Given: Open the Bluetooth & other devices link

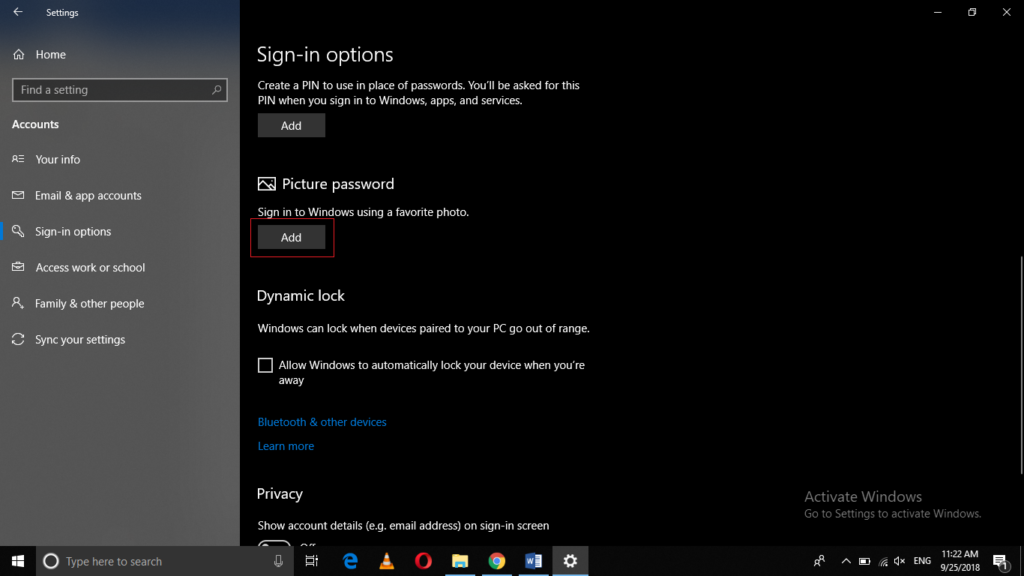Looking at the screenshot, I should tap(322, 421).
